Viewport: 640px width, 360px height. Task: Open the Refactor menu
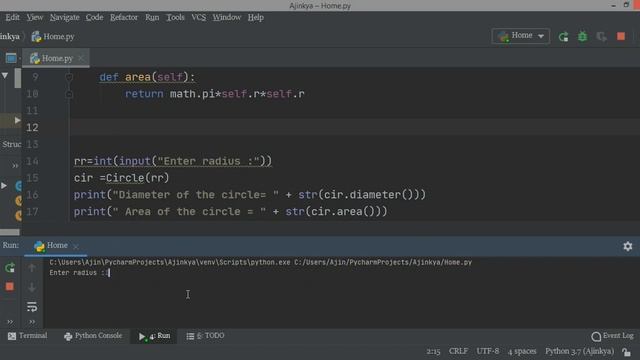pyautogui.click(x=124, y=18)
